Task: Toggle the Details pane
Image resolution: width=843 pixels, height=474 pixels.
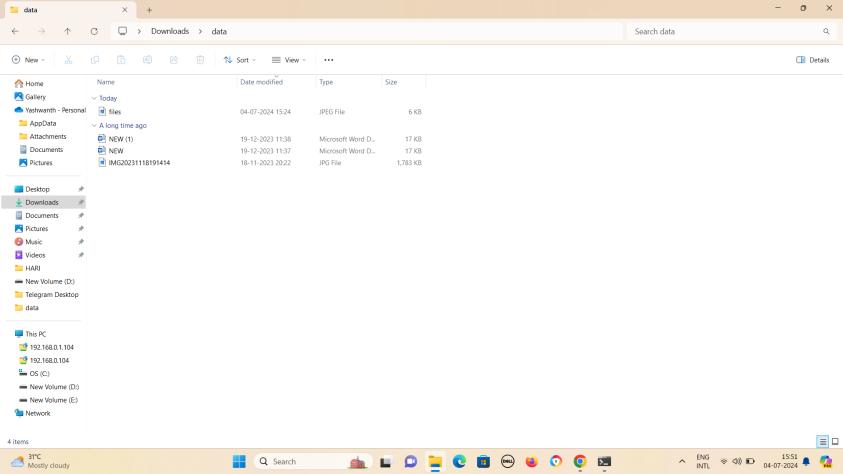Action: click(812, 60)
